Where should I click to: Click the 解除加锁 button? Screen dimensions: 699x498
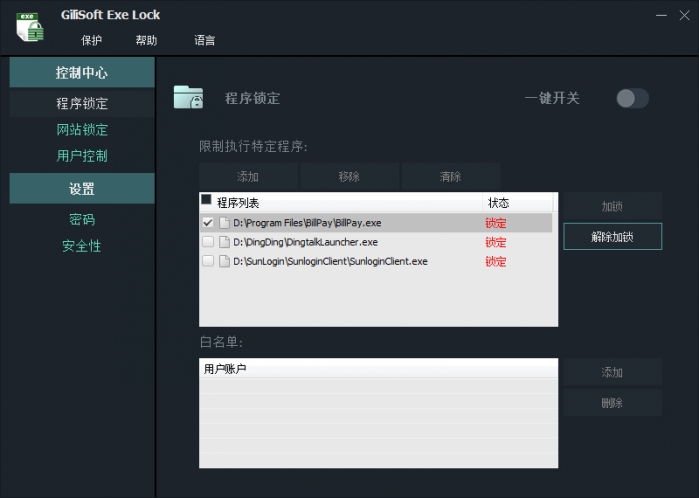(x=613, y=236)
